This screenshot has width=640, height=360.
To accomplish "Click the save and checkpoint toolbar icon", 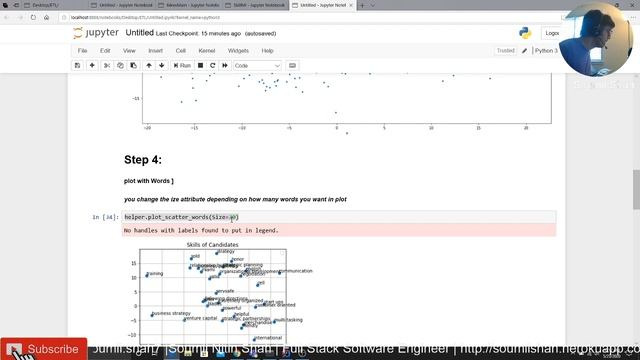I will pos(78,65).
